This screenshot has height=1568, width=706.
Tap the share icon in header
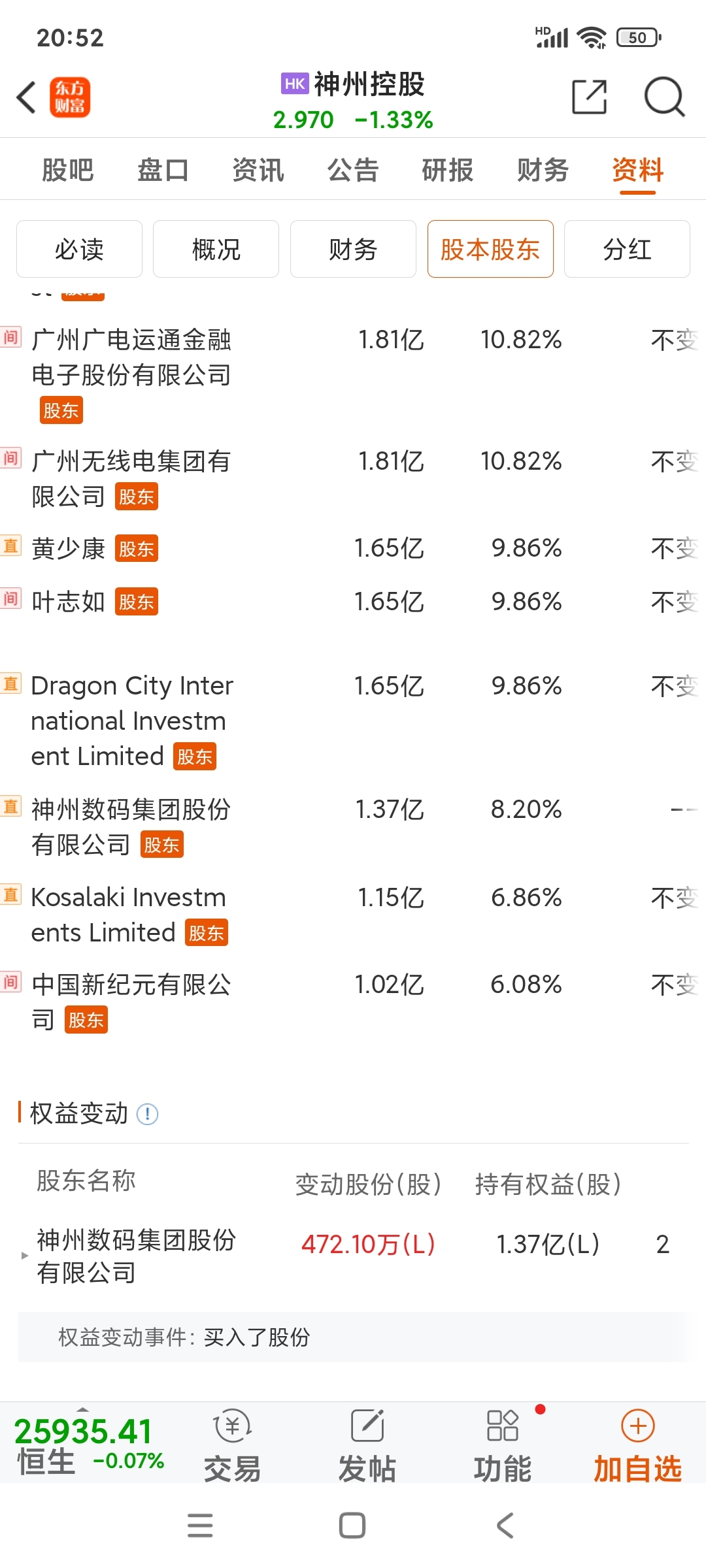(x=589, y=98)
